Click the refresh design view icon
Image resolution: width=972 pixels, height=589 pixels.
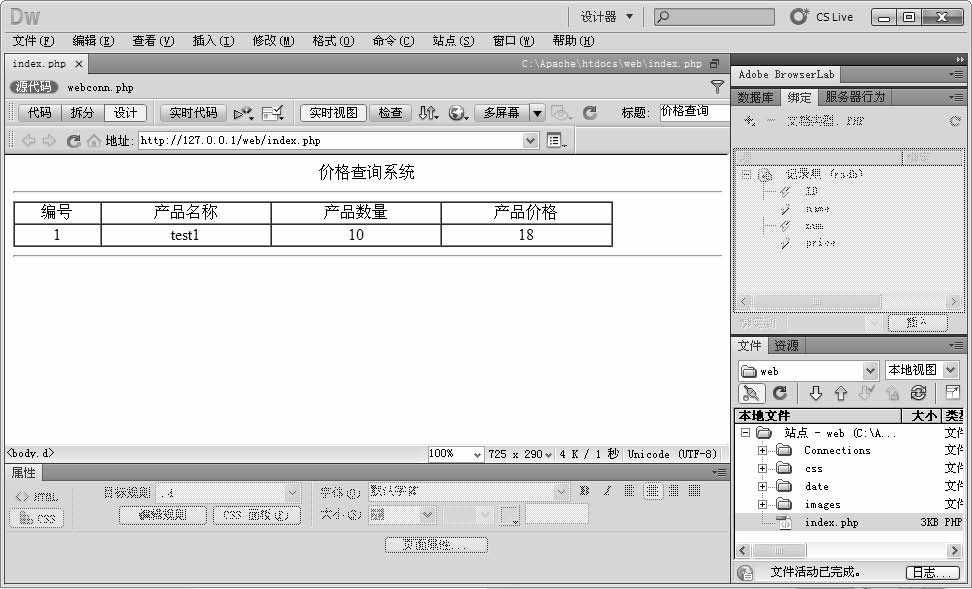(590, 113)
